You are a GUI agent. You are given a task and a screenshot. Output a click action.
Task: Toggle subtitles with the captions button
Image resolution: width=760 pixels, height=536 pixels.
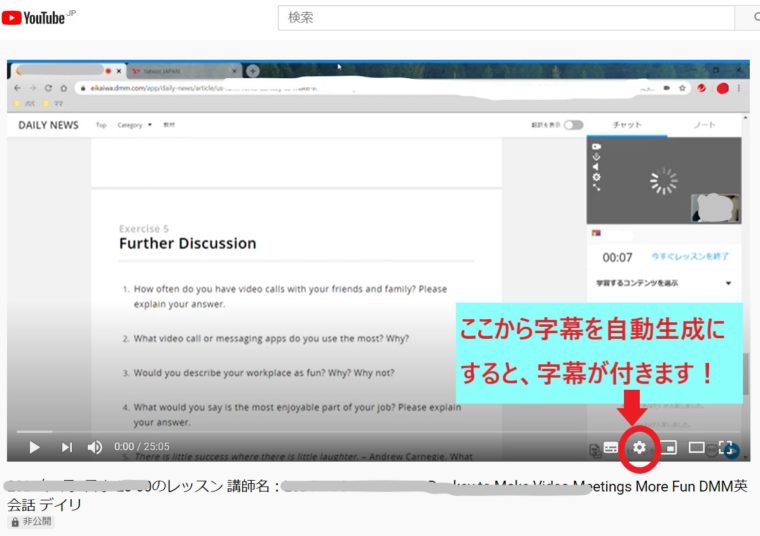coord(611,447)
